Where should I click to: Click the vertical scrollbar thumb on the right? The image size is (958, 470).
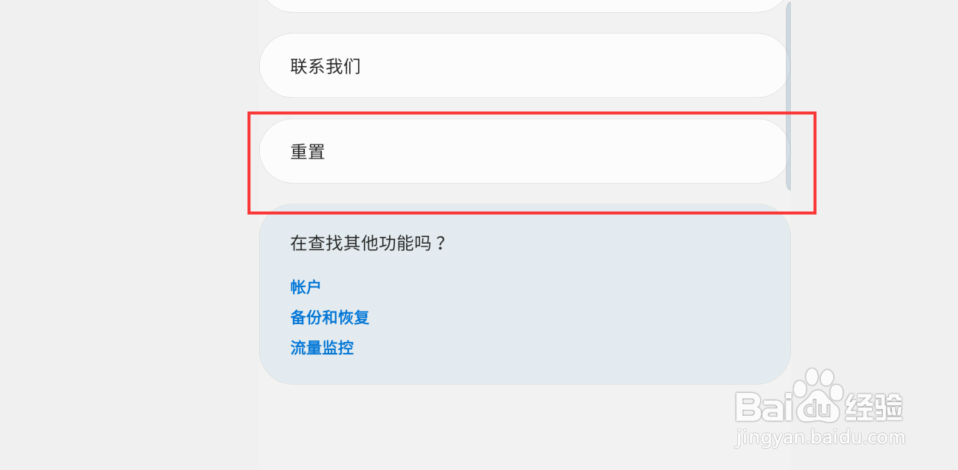click(788, 96)
